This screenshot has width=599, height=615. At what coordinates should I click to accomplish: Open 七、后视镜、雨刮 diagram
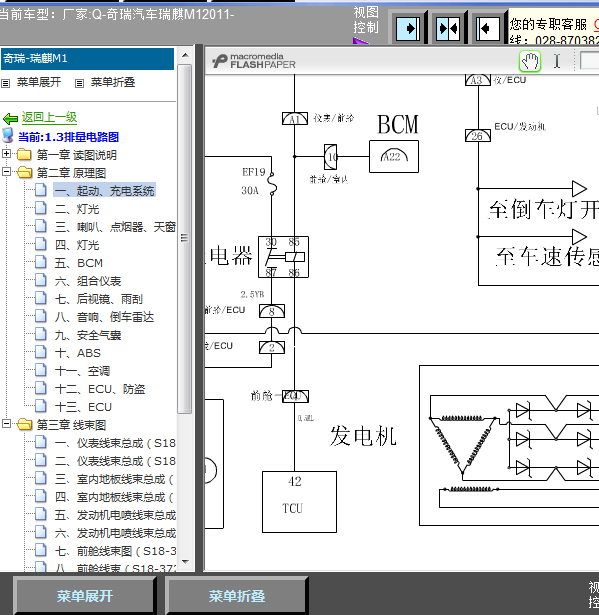coord(98,299)
